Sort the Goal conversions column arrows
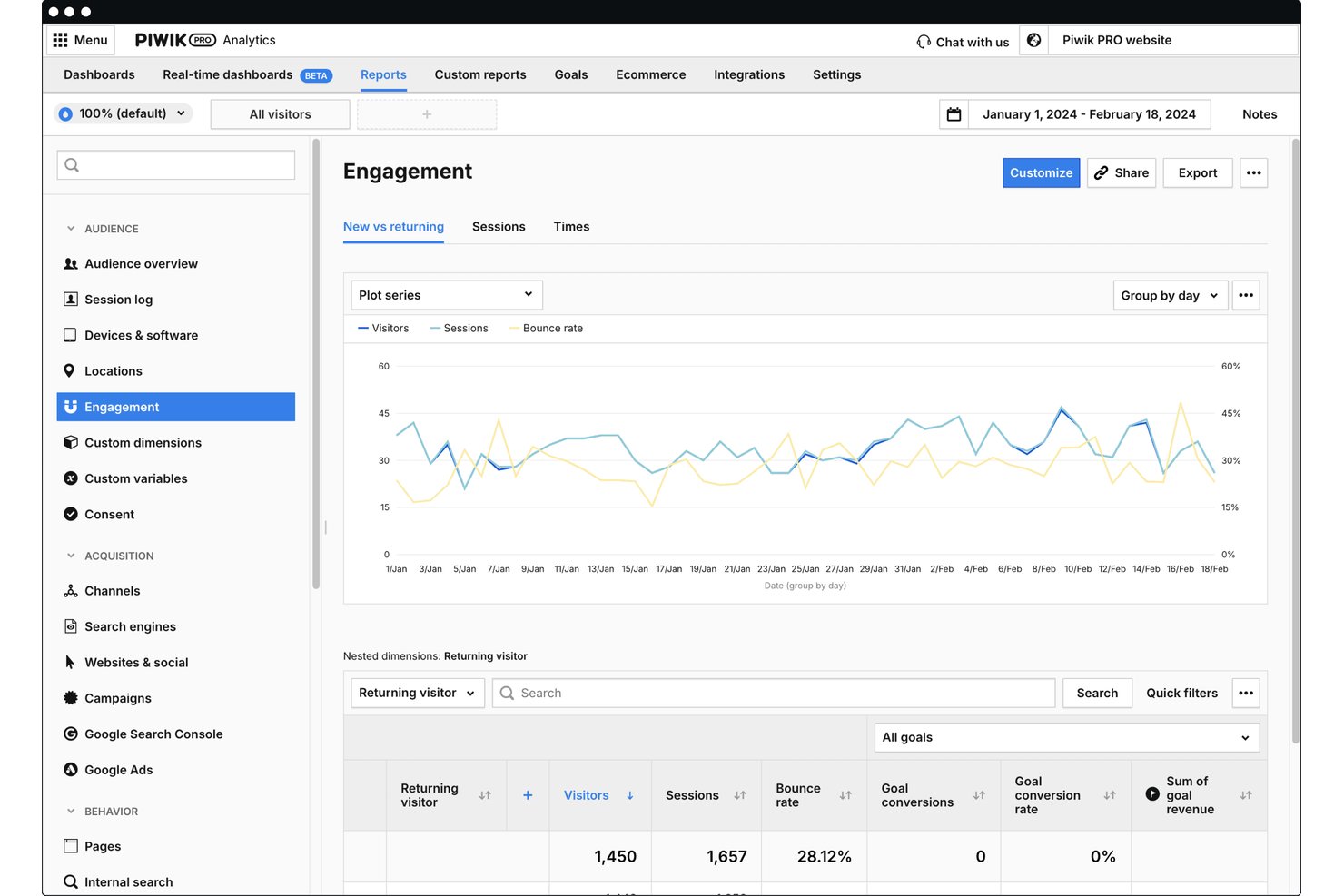 (x=979, y=795)
